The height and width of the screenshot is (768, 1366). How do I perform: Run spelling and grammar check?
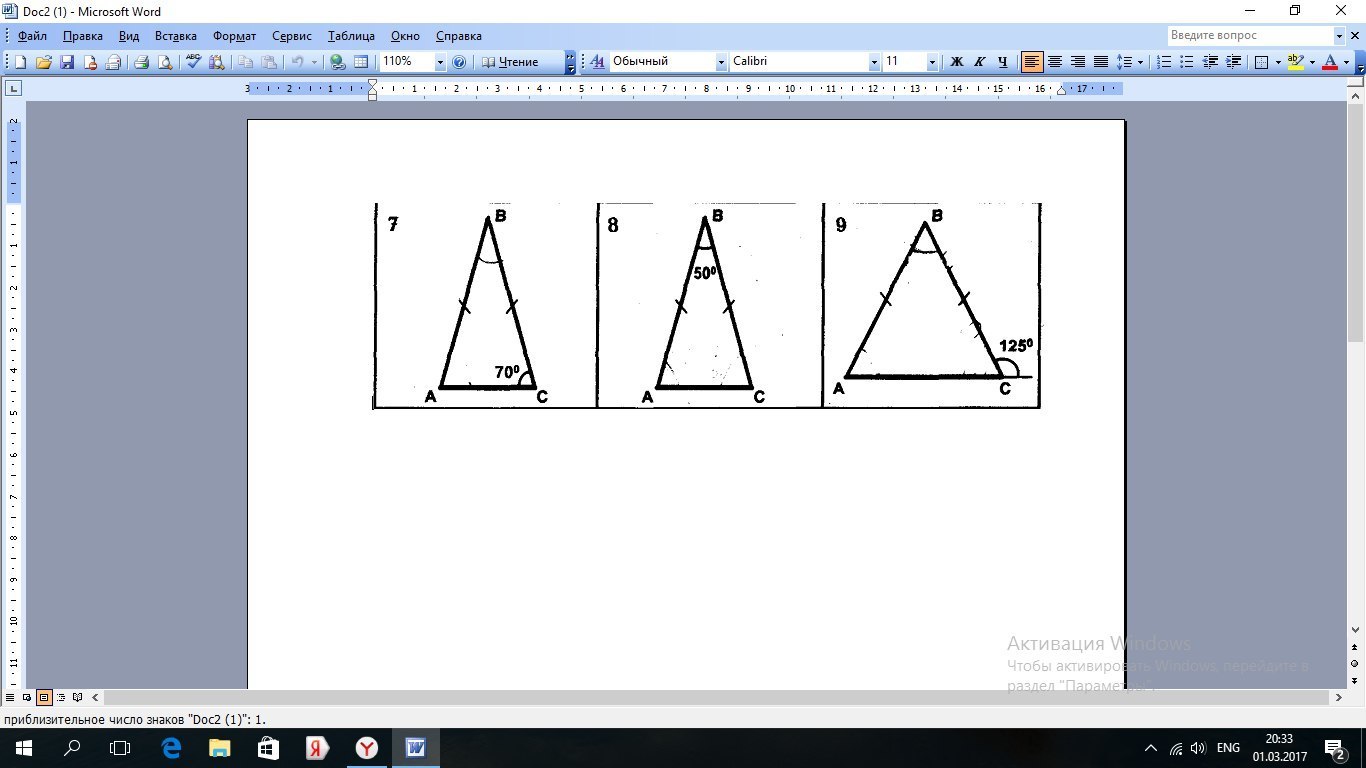pyautogui.click(x=192, y=61)
